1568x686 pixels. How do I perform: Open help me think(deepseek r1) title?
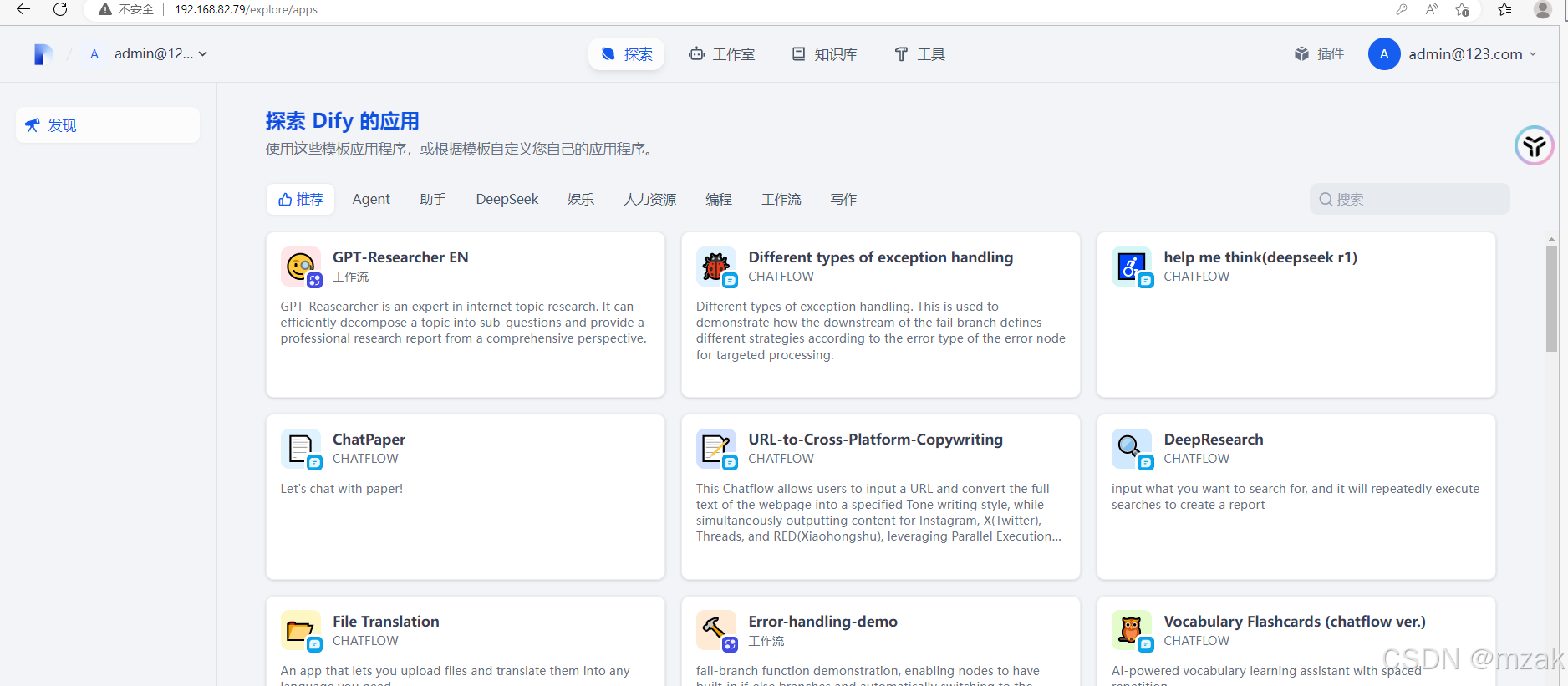coord(1260,257)
